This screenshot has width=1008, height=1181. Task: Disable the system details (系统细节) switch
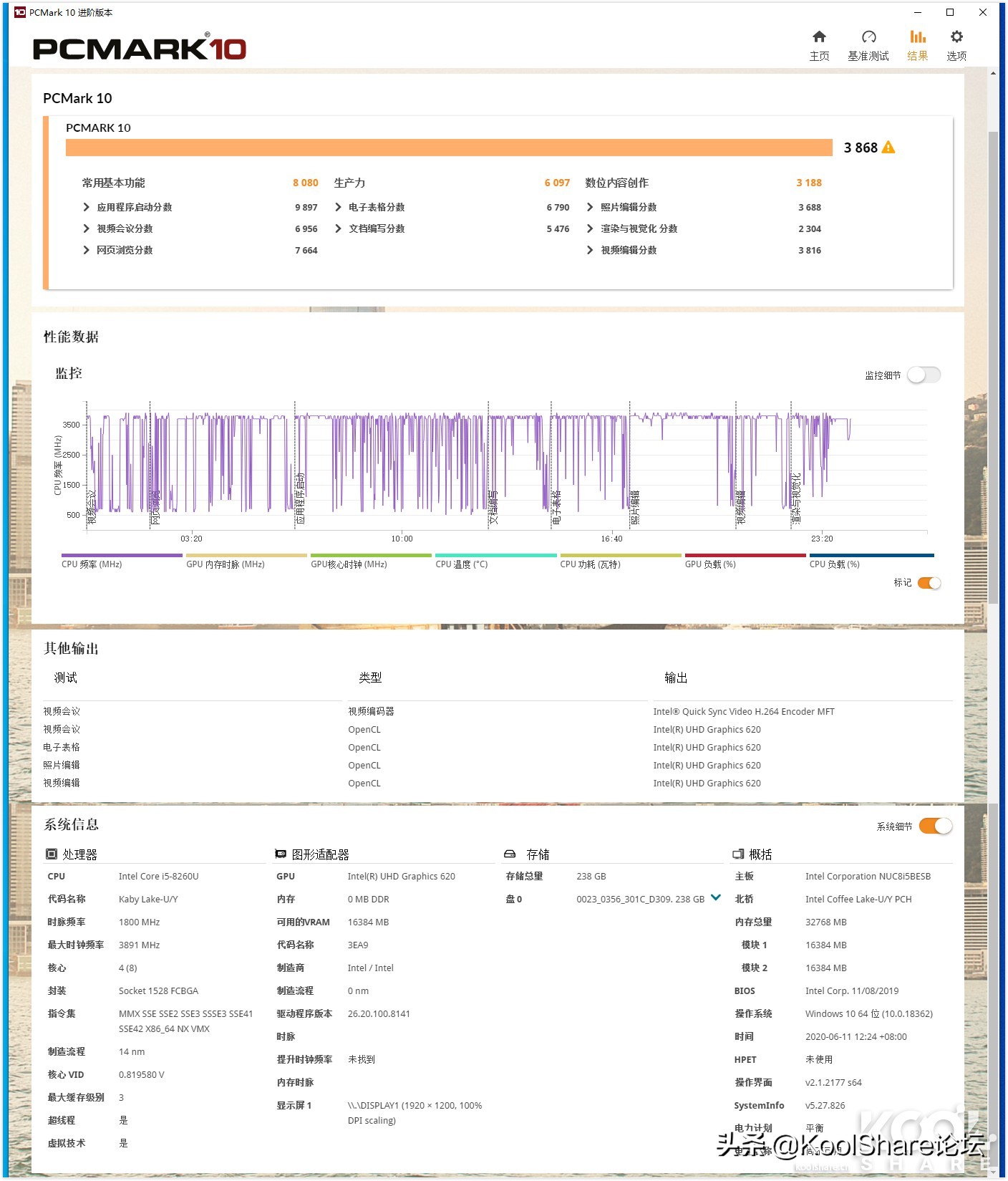pos(935,826)
